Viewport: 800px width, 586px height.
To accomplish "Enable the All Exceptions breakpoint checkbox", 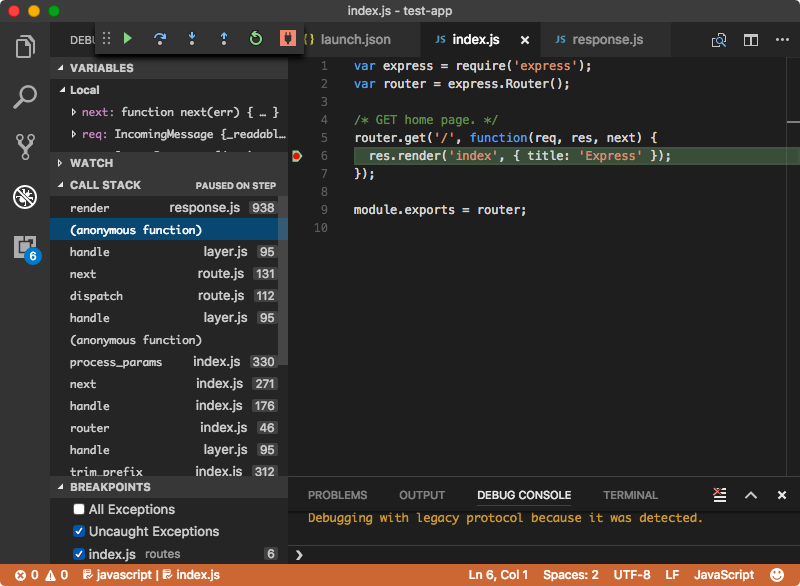I will (79, 509).
